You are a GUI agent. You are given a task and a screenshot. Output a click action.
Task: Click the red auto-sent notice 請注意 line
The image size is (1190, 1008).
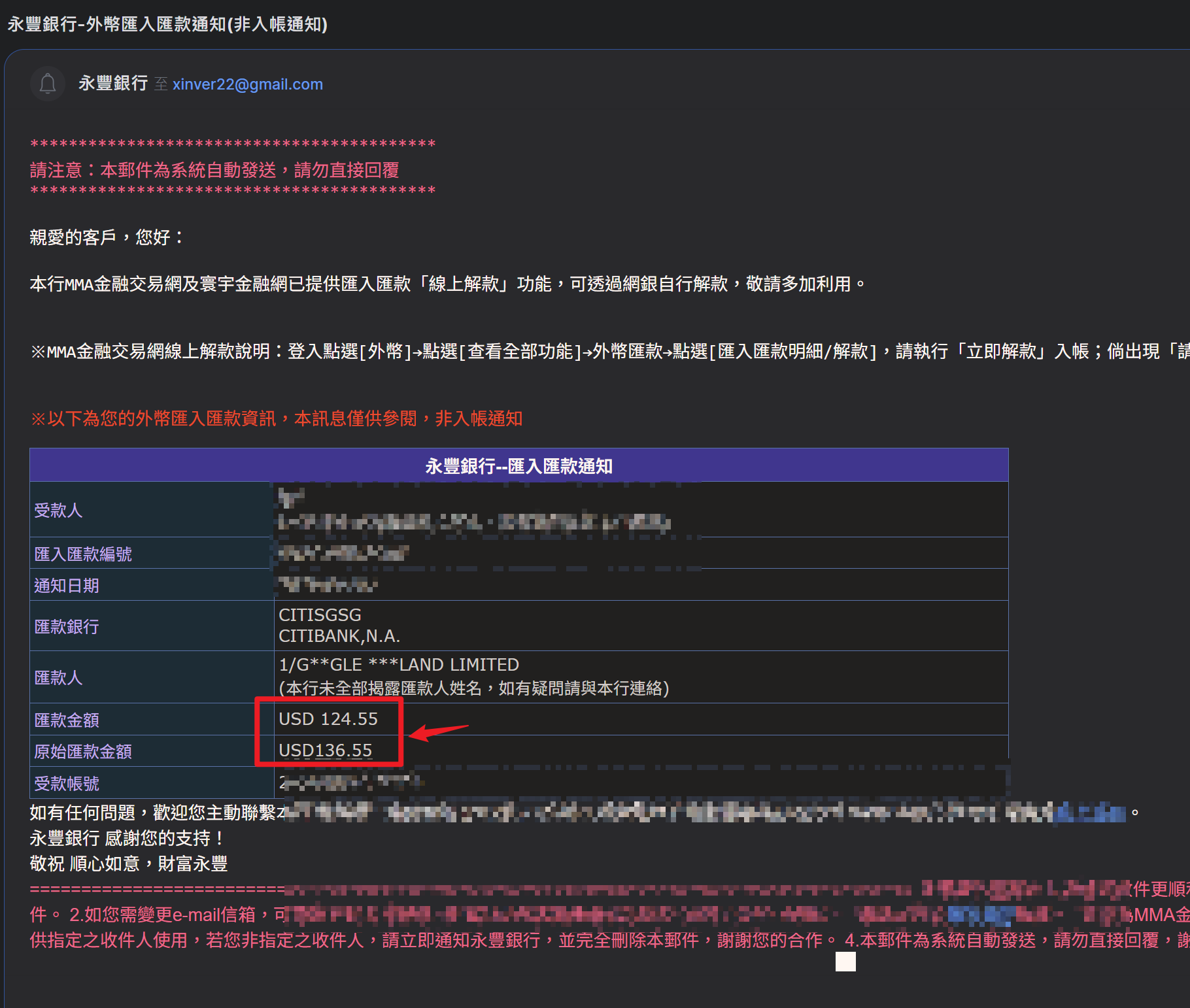click(214, 170)
